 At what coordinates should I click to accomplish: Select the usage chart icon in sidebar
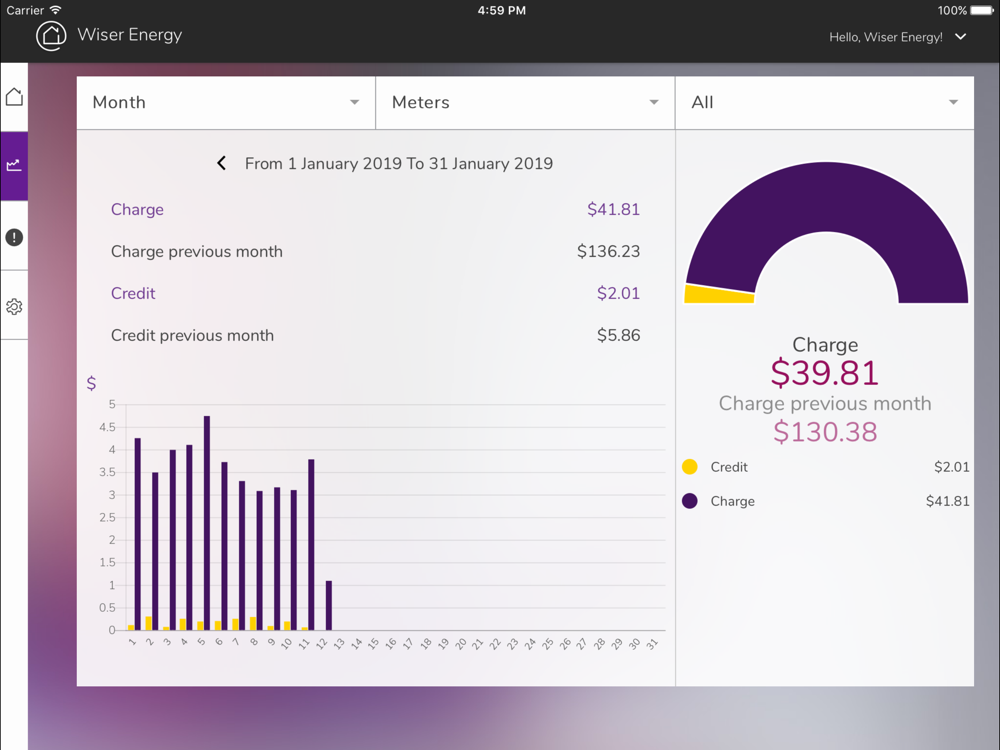coord(14,165)
